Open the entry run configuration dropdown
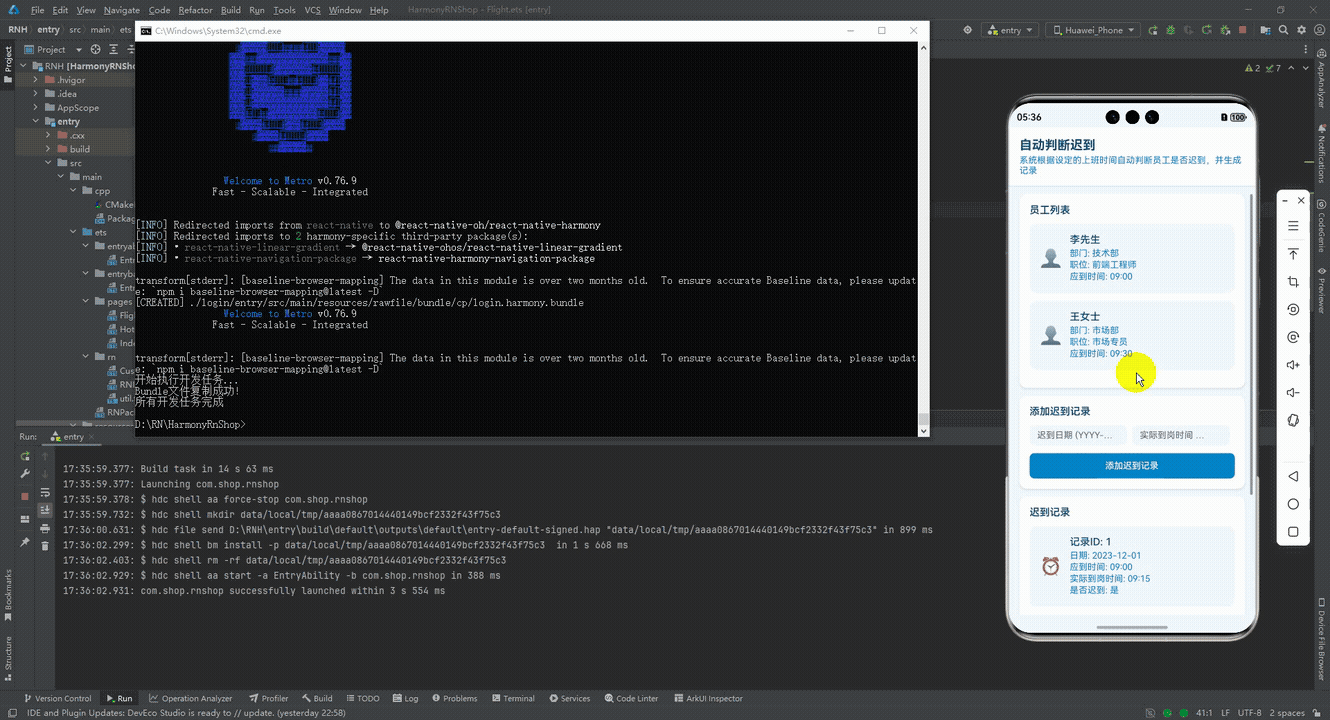1330x720 pixels. tap(1009, 30)
